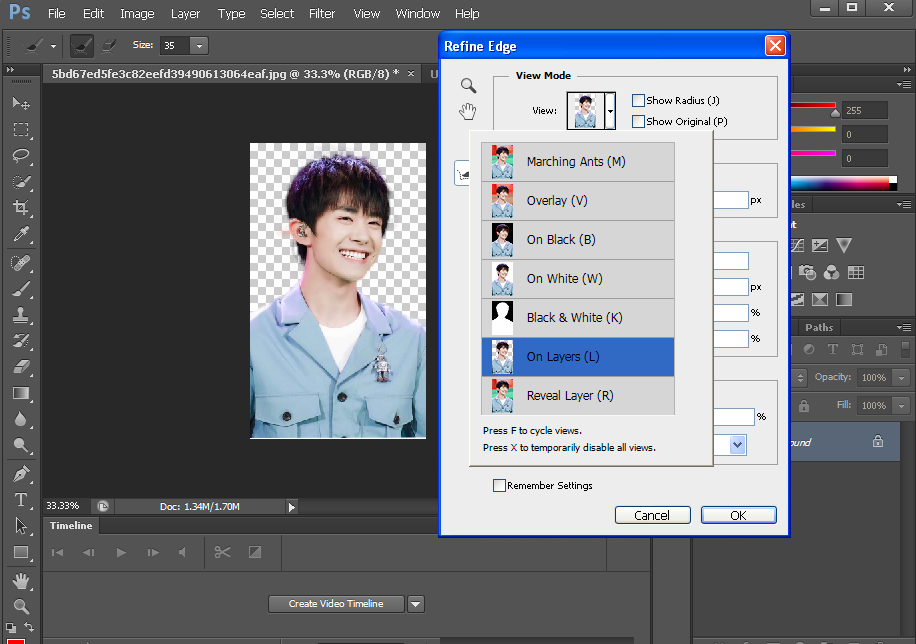Select the Hand tool in Refine Edge dialog
This screenshot has height=644, width=916.
(x=468, y=111)
